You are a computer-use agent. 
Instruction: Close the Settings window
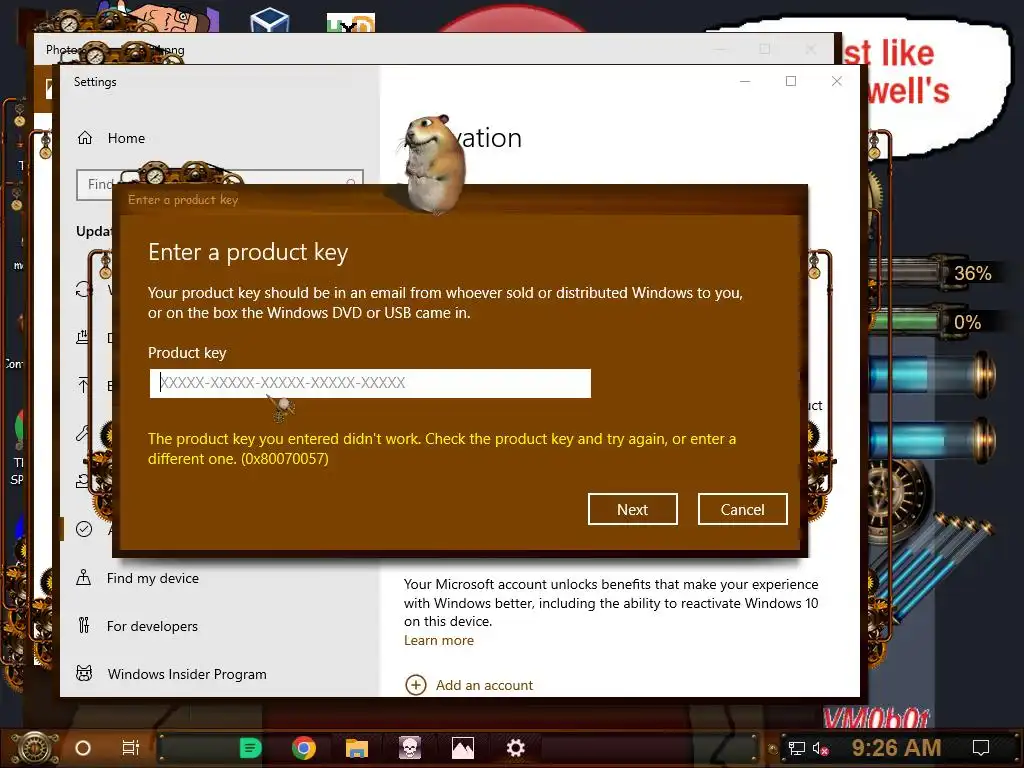pyautogui.click(x=837, y=81)
